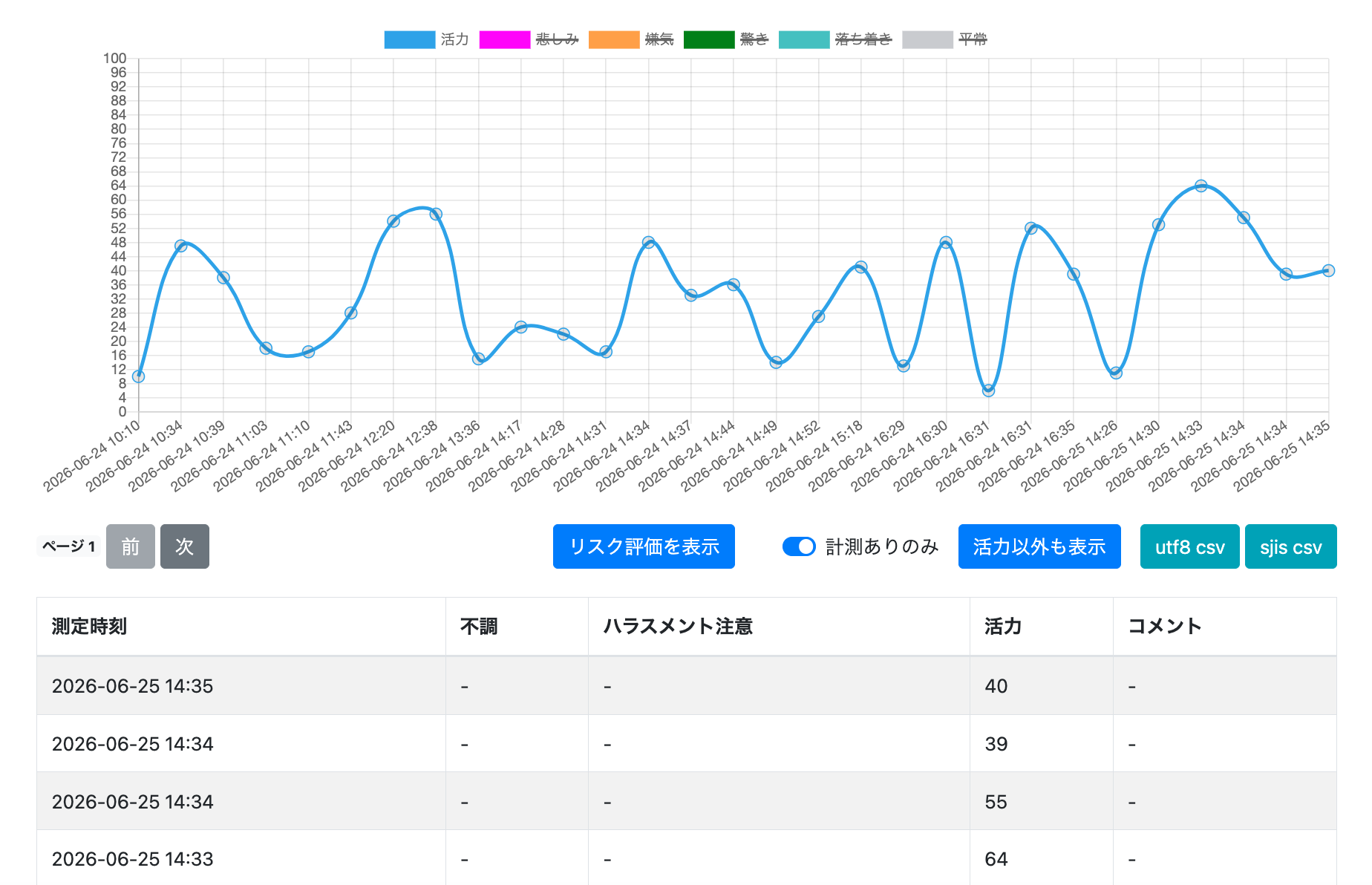Click the blue 活力 color swatch
Viewport: 1372px width, 885px height.
pos(410,39)
